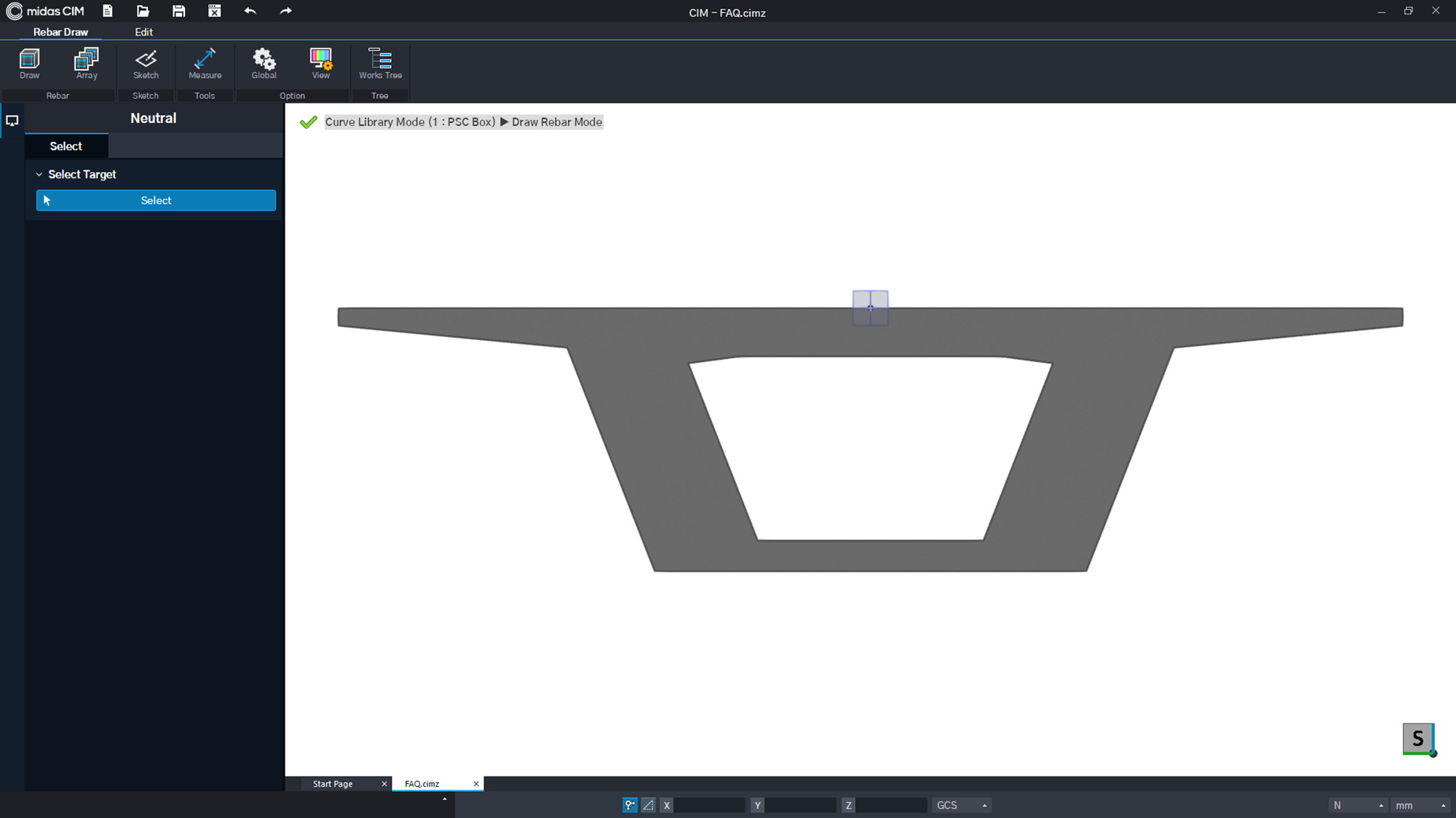Click the X coordinate input field
The width and height of the screenshot is (1456, 818).
coord(709,805)
